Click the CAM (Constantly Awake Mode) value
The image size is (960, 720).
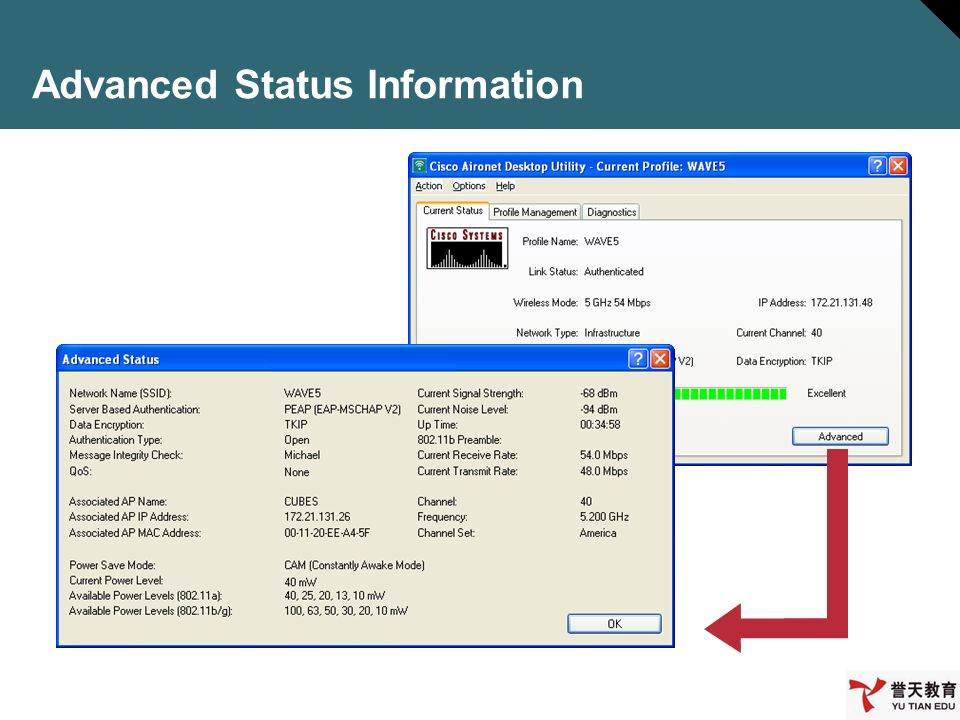coord(354,565)
